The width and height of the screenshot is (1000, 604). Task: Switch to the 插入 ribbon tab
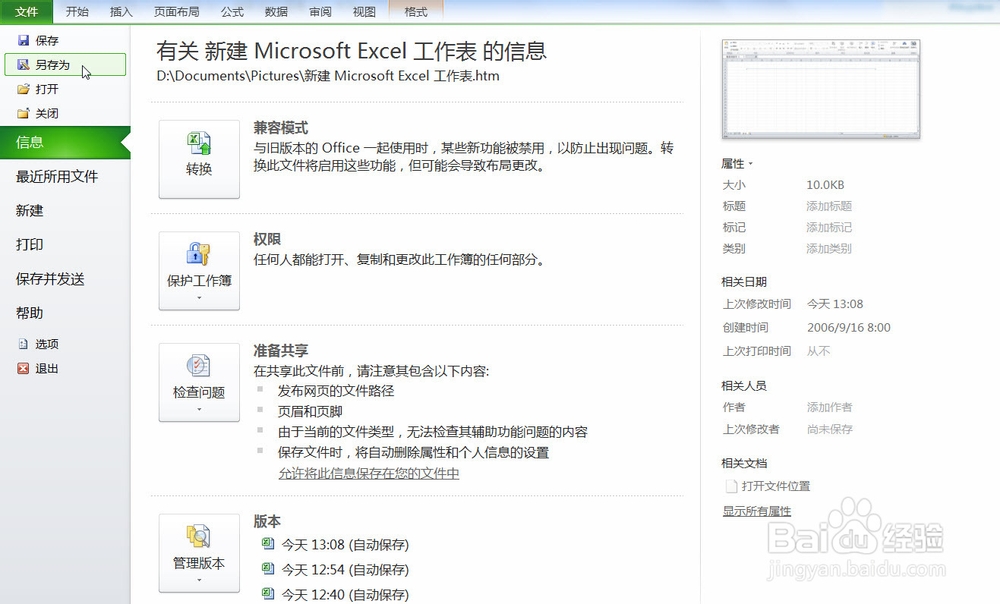pos(121,11)
